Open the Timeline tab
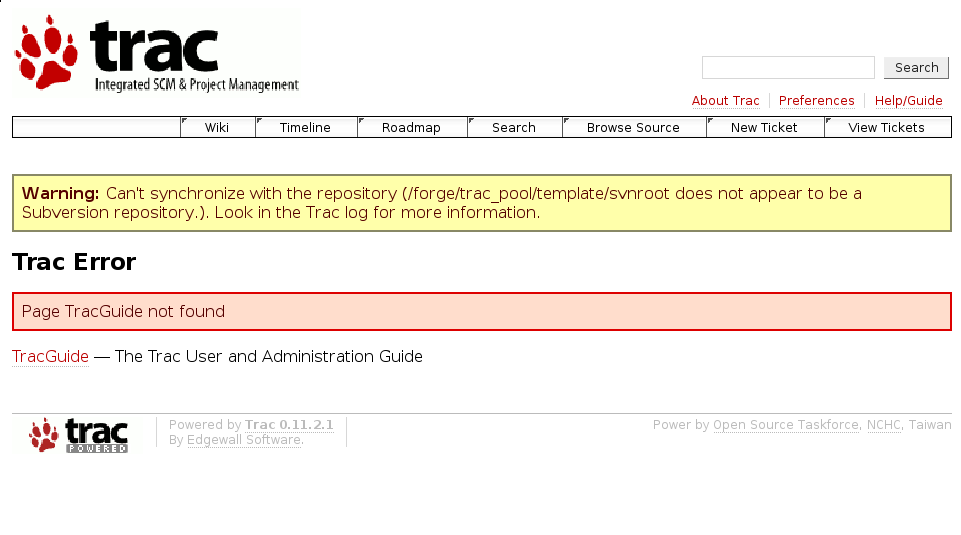Image resolution: width=961 pixels, height=535 pixels. [x=306, y=127]
